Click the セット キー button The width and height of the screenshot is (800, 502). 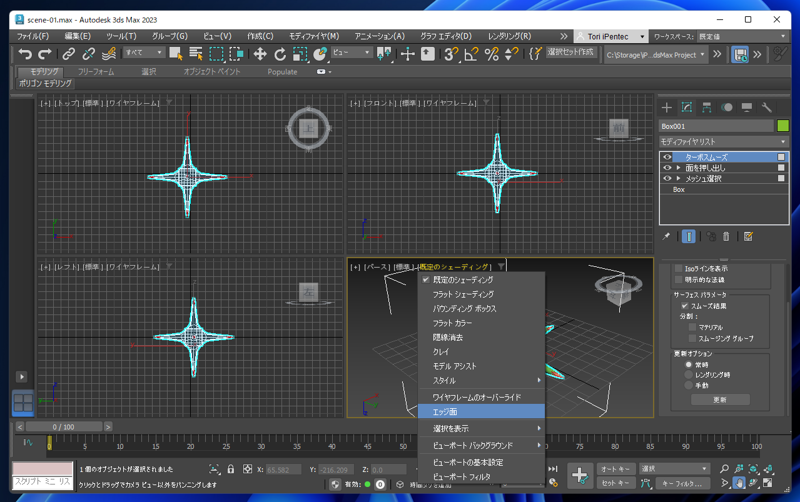[x=615, y=483]
